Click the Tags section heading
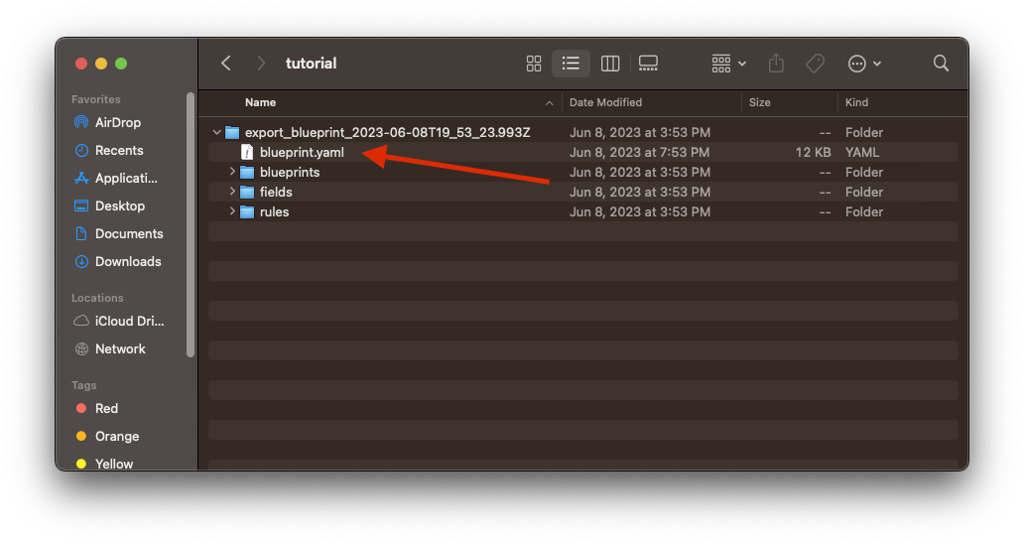 [84, 385]
